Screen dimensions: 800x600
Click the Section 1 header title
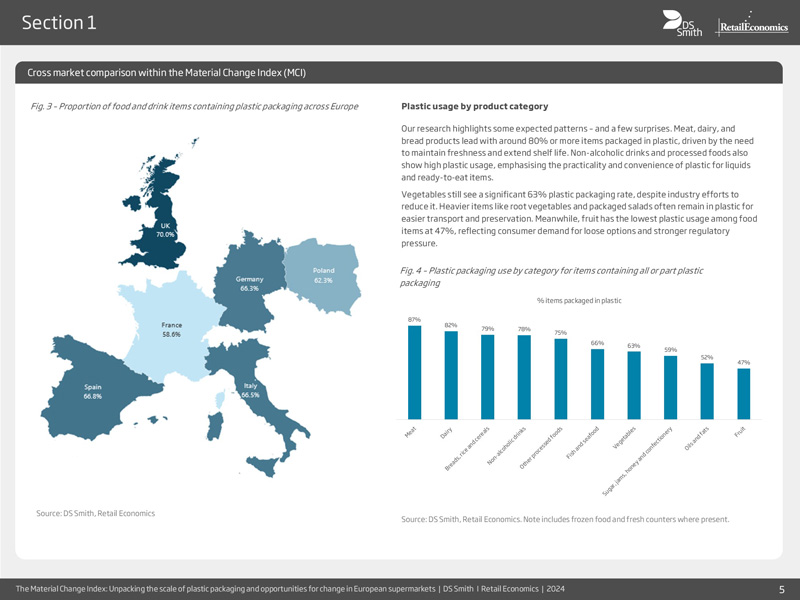58,23
